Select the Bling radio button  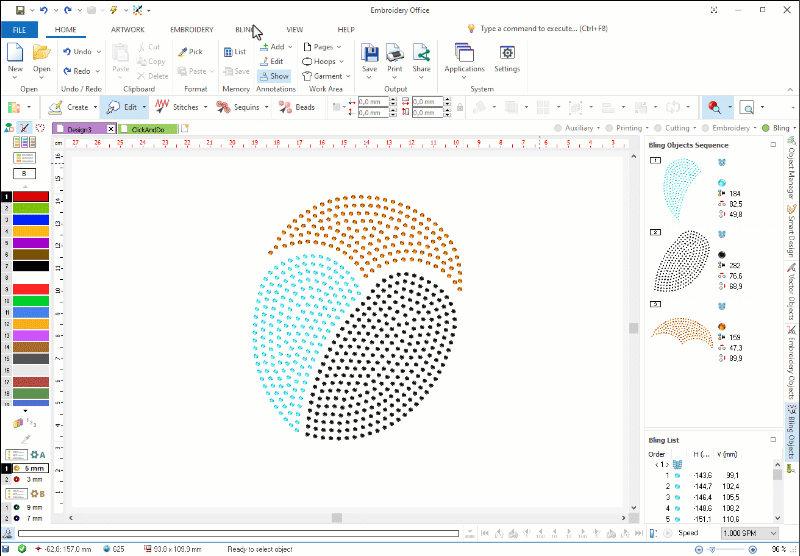pos(765,128)
